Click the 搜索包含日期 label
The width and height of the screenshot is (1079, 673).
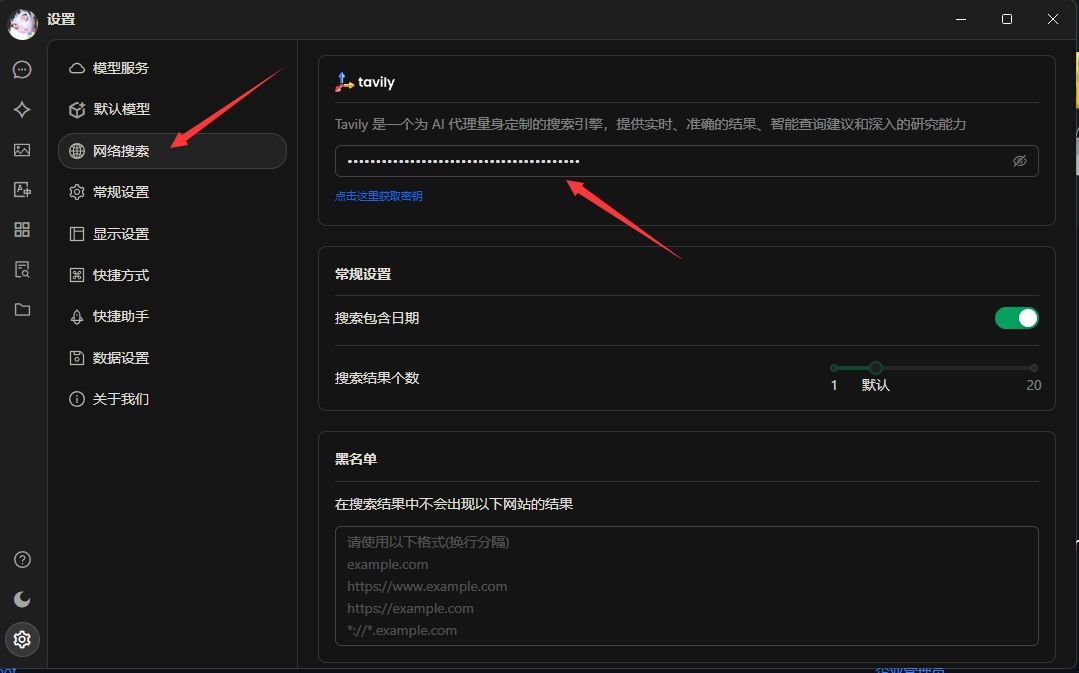377,318
